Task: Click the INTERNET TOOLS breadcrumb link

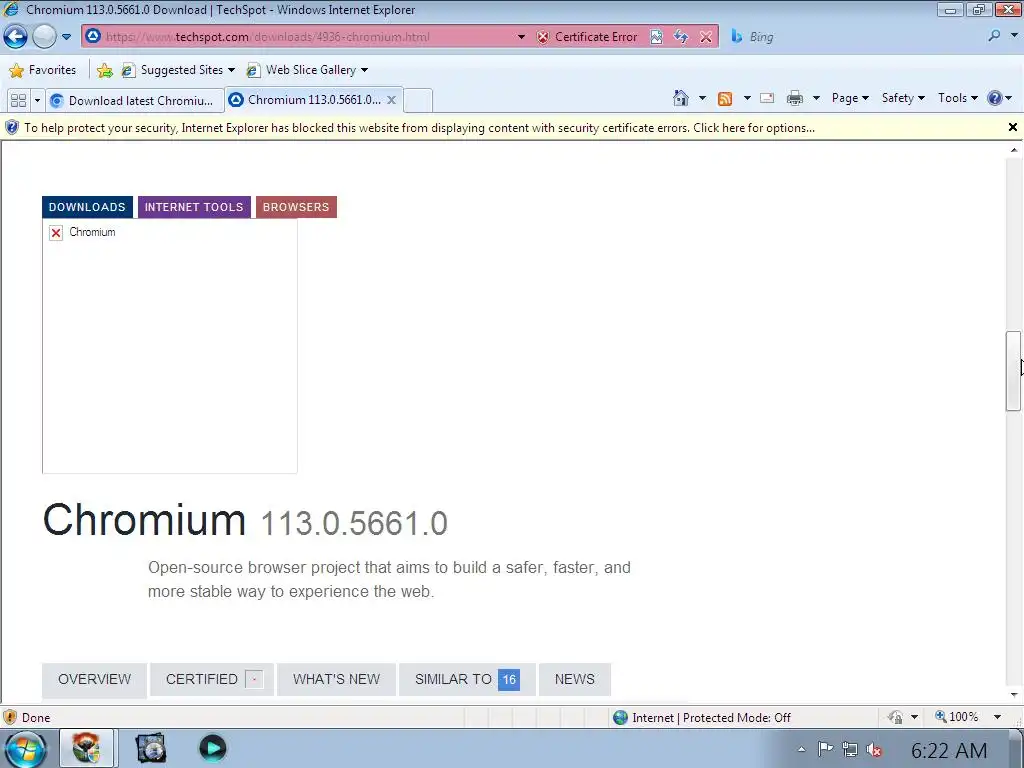Action: (194, 207)
